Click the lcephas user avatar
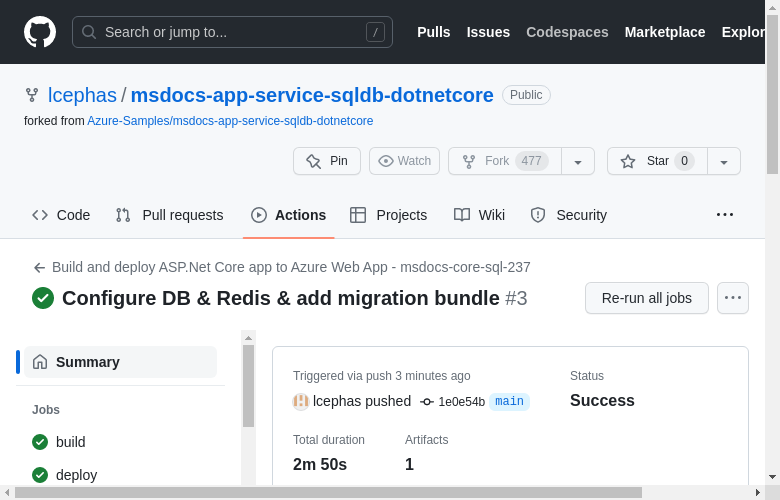 click(x=300, y=401)
